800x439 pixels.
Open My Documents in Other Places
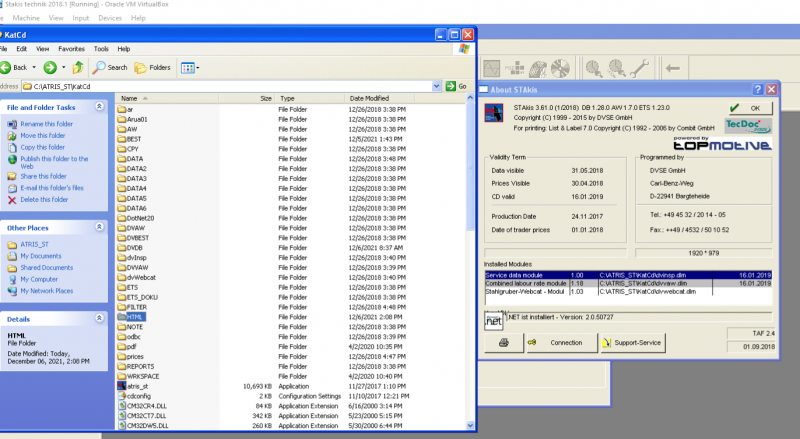coord(41,256)
